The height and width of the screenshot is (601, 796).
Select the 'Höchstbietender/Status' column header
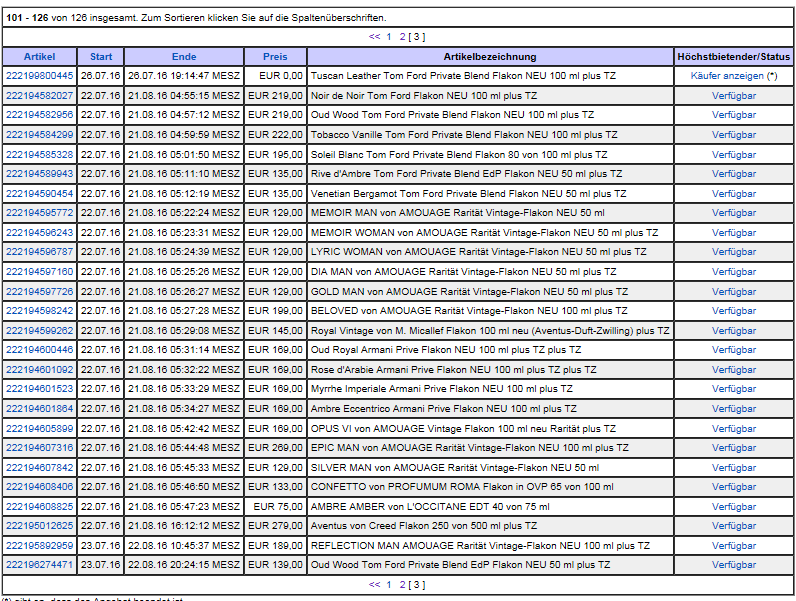[734, 57]
